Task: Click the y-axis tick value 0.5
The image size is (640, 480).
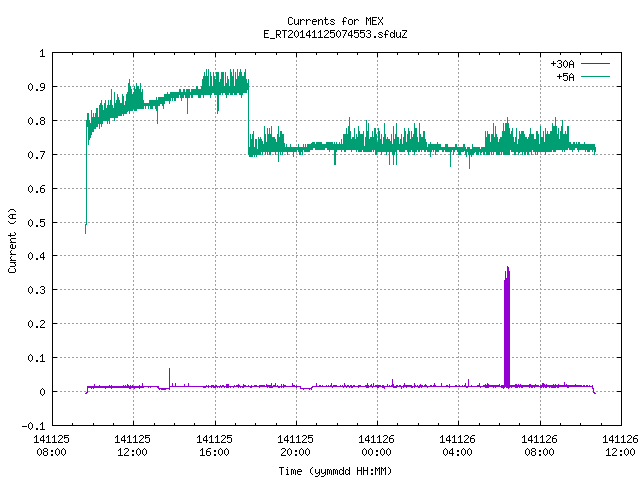Action: pyautogui.click(x=36, y=222)
